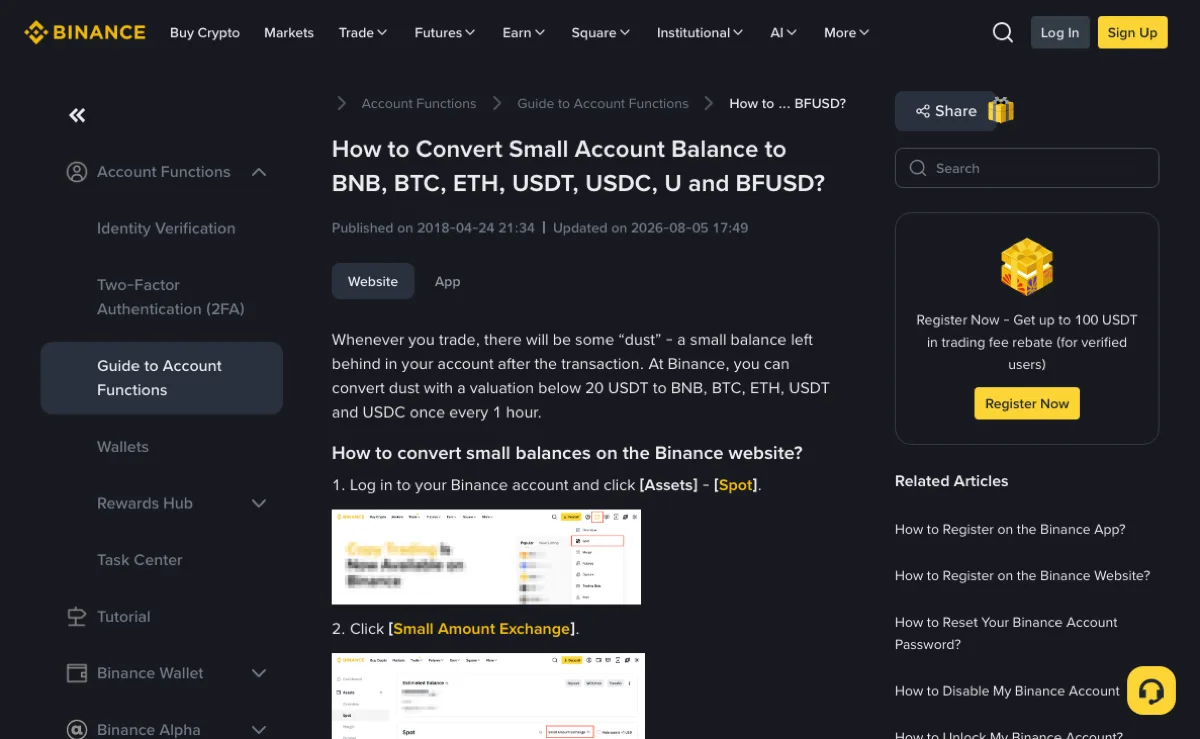1200x739 pixels.
Task: Click breadcrumb home chevron icon
Action: click(342, 103)
